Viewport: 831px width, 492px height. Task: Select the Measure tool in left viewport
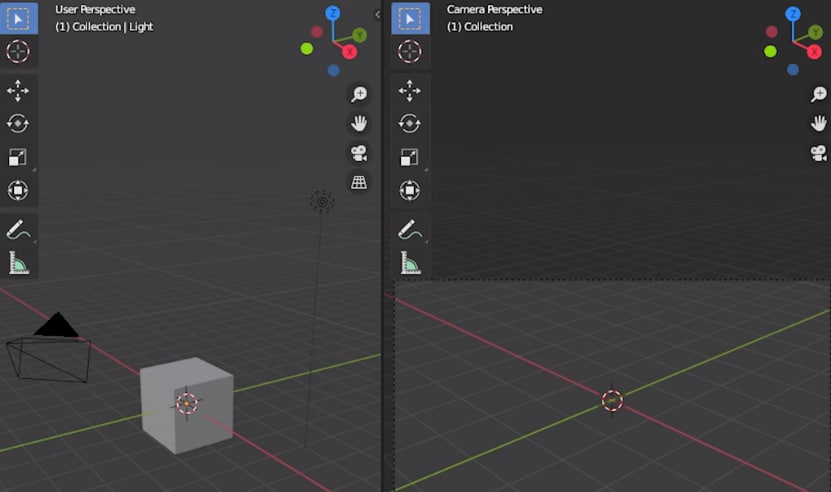tap(19, 263)
